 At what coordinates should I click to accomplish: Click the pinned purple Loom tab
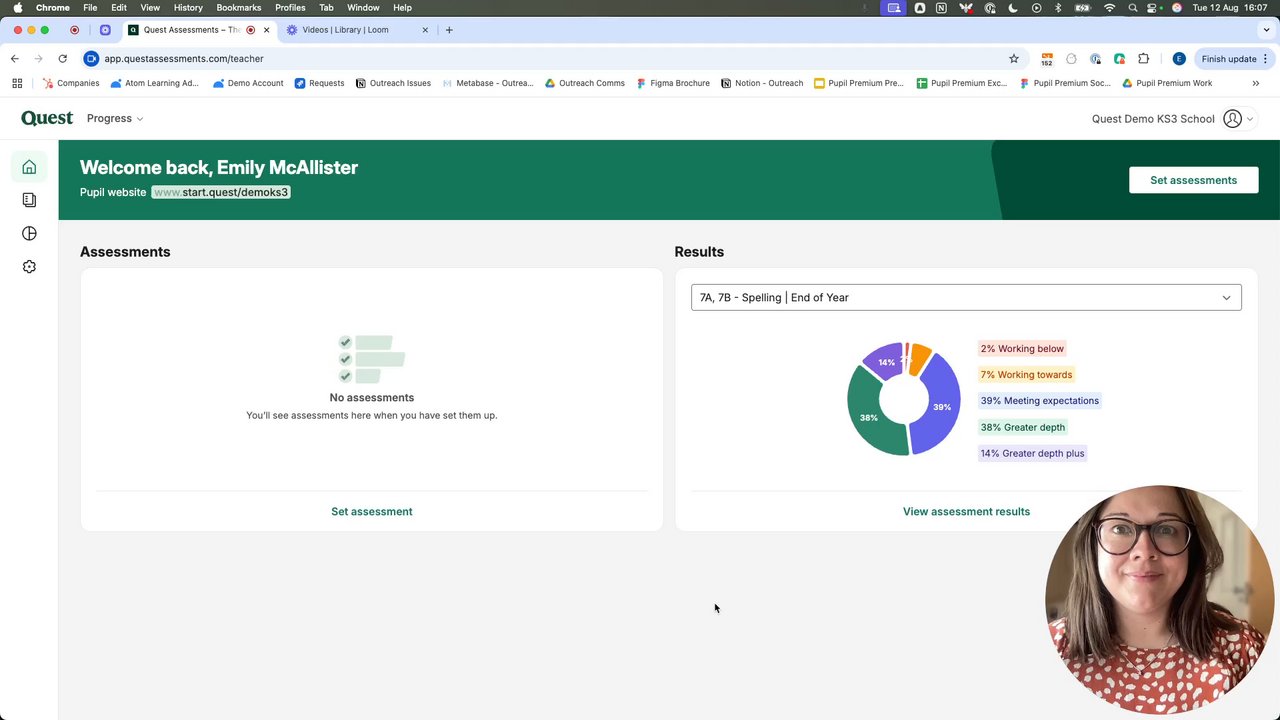click(105, 30)
